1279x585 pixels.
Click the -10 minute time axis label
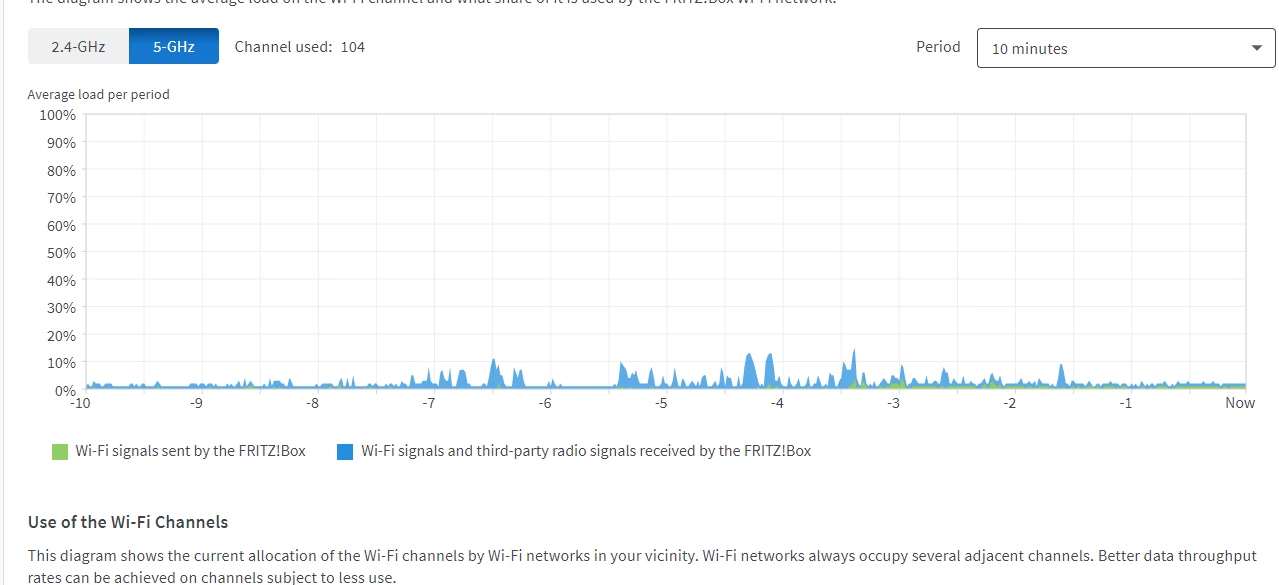(x=80, y=403)
